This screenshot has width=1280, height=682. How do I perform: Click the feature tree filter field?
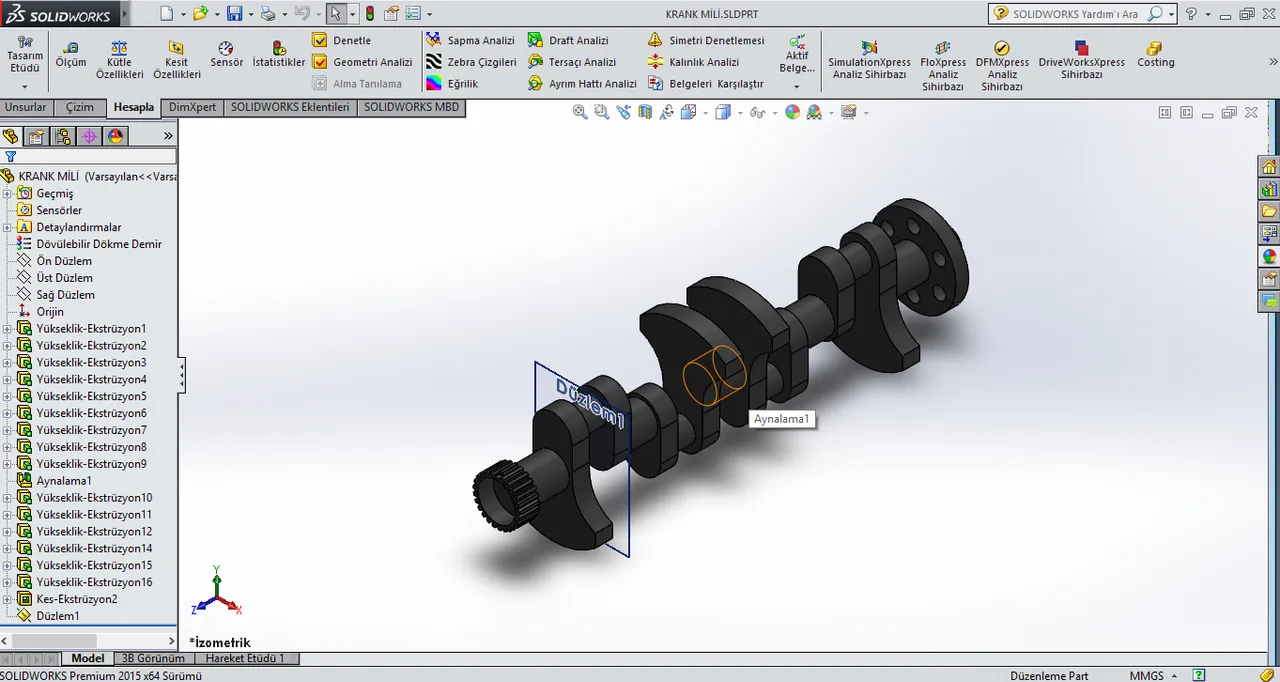click(x=97, y=156)
